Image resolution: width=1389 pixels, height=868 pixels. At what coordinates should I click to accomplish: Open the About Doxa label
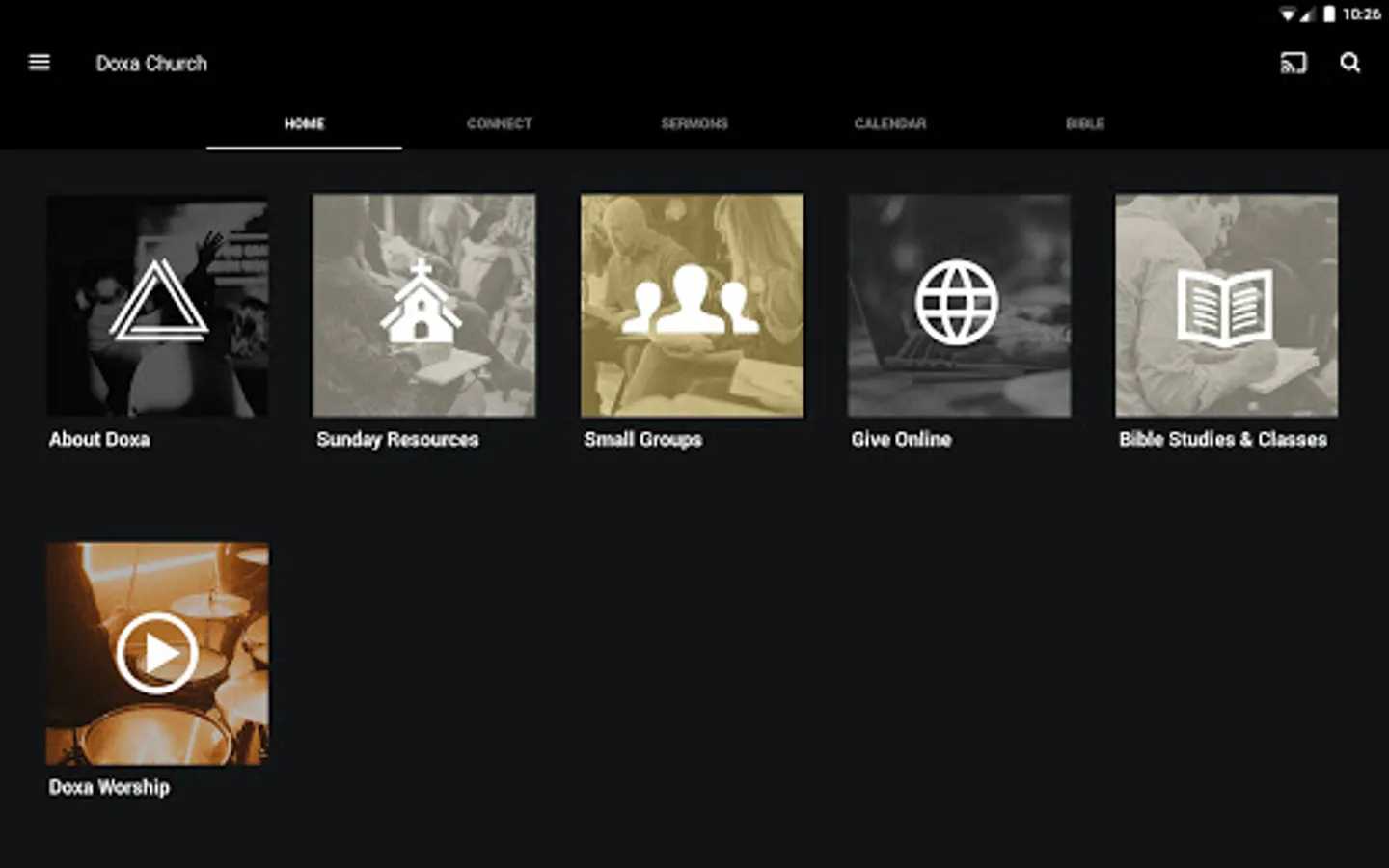coord(99,440)
